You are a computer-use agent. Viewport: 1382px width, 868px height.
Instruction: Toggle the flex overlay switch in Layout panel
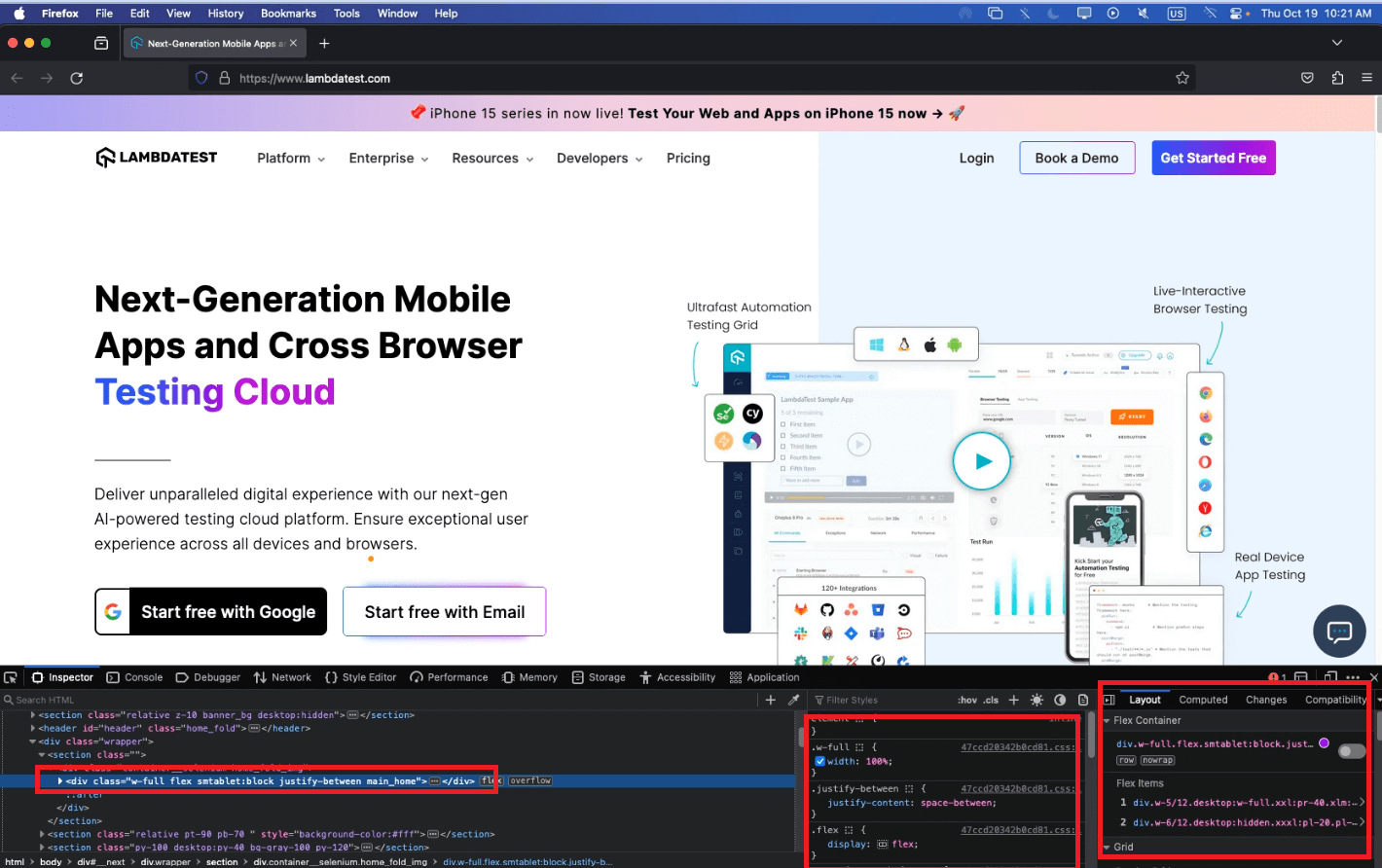pyautogui.click(x=1352, y=751)
